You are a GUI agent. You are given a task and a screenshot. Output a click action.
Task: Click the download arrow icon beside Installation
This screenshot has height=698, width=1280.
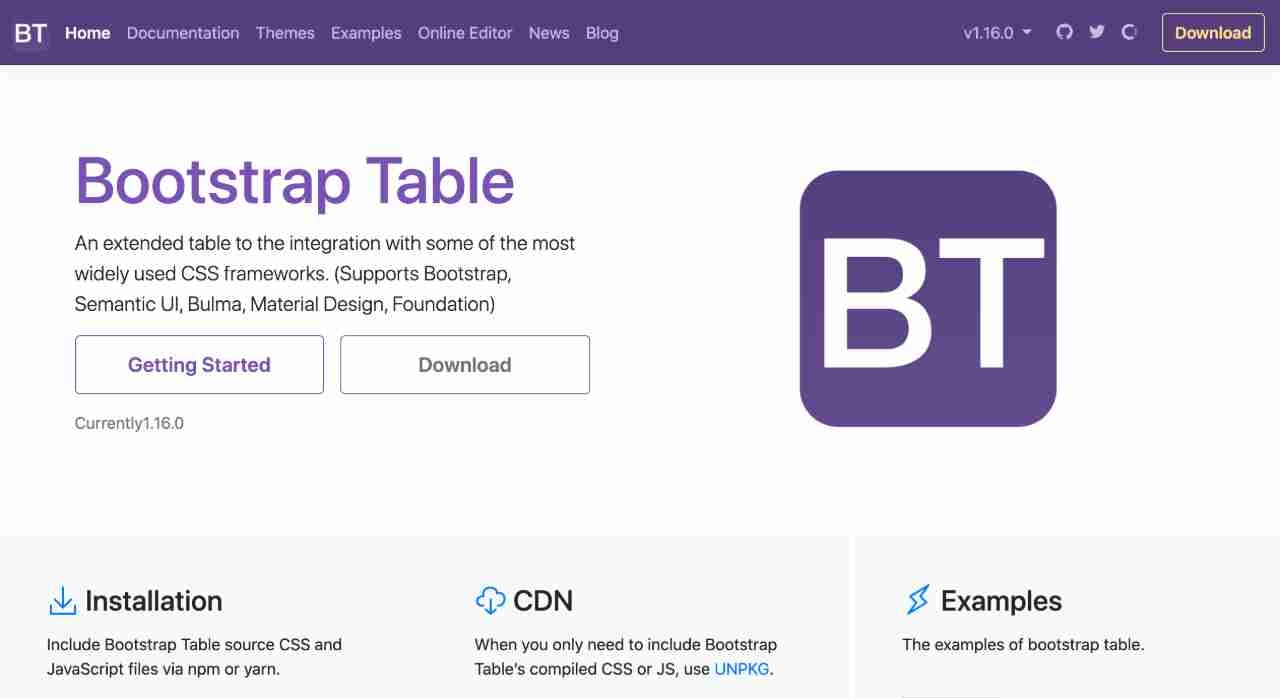(62, 600)
